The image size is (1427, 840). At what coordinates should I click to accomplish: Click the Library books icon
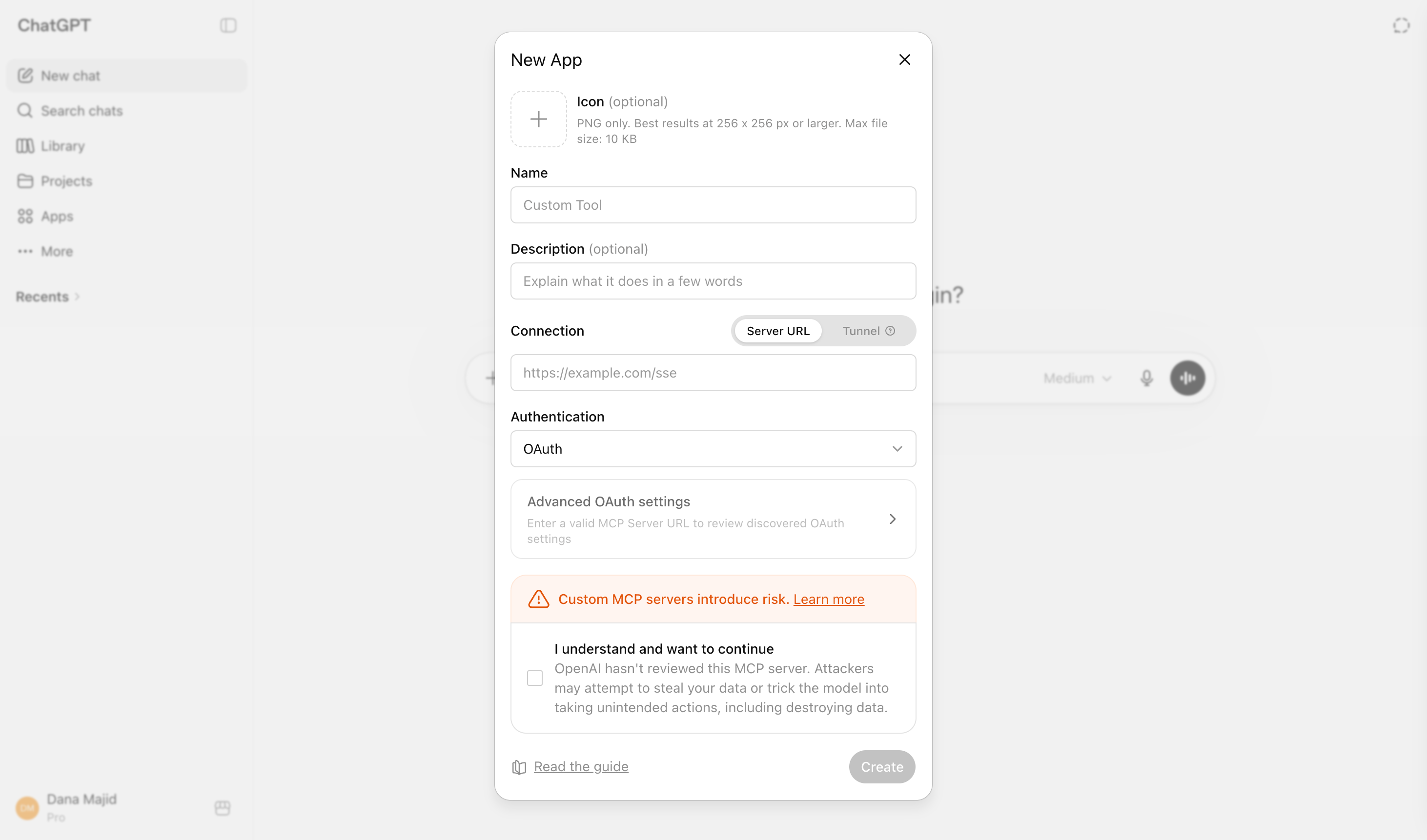click(25, 146)
